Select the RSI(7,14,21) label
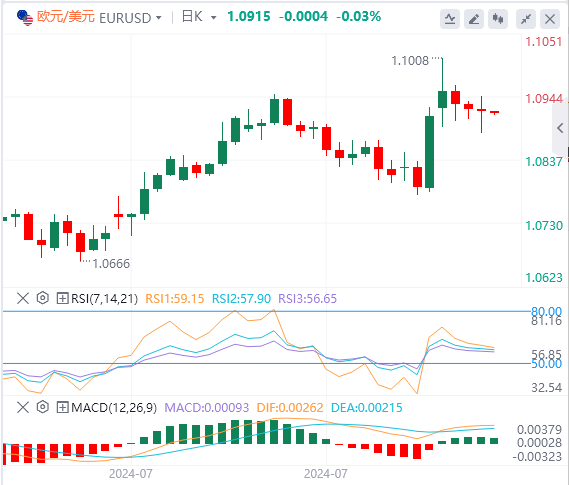This screenshot has height=485, width=569. [105, 299]
